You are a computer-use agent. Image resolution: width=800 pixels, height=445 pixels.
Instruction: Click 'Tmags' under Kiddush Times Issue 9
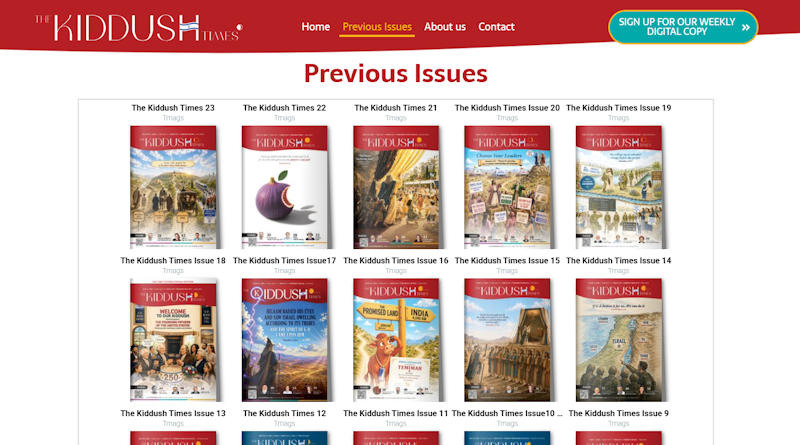tap(618, 424)
